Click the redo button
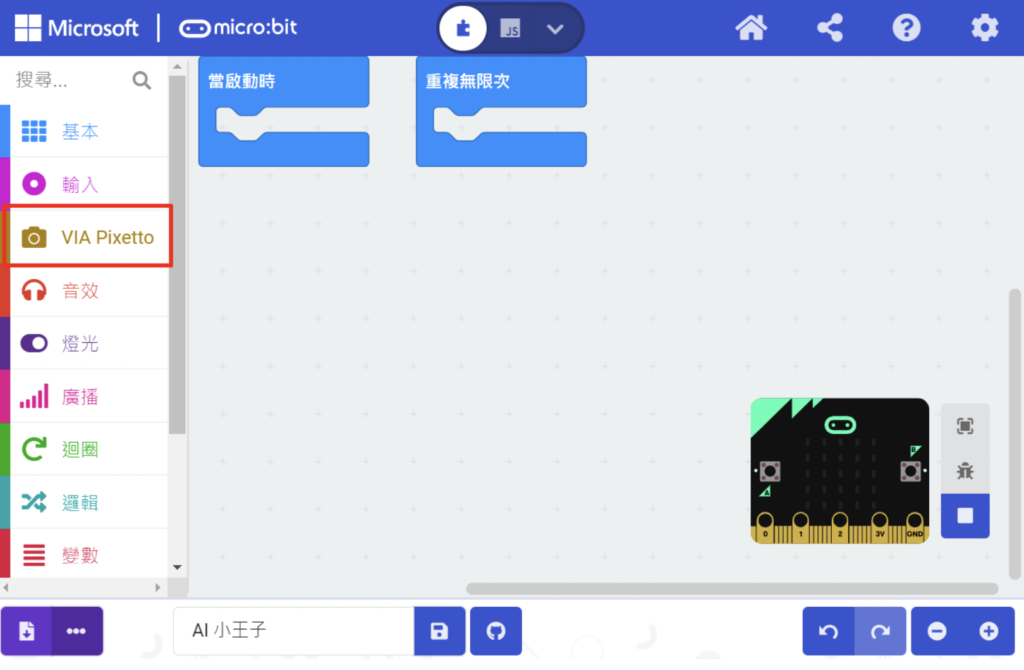 [x=879, y=631]
